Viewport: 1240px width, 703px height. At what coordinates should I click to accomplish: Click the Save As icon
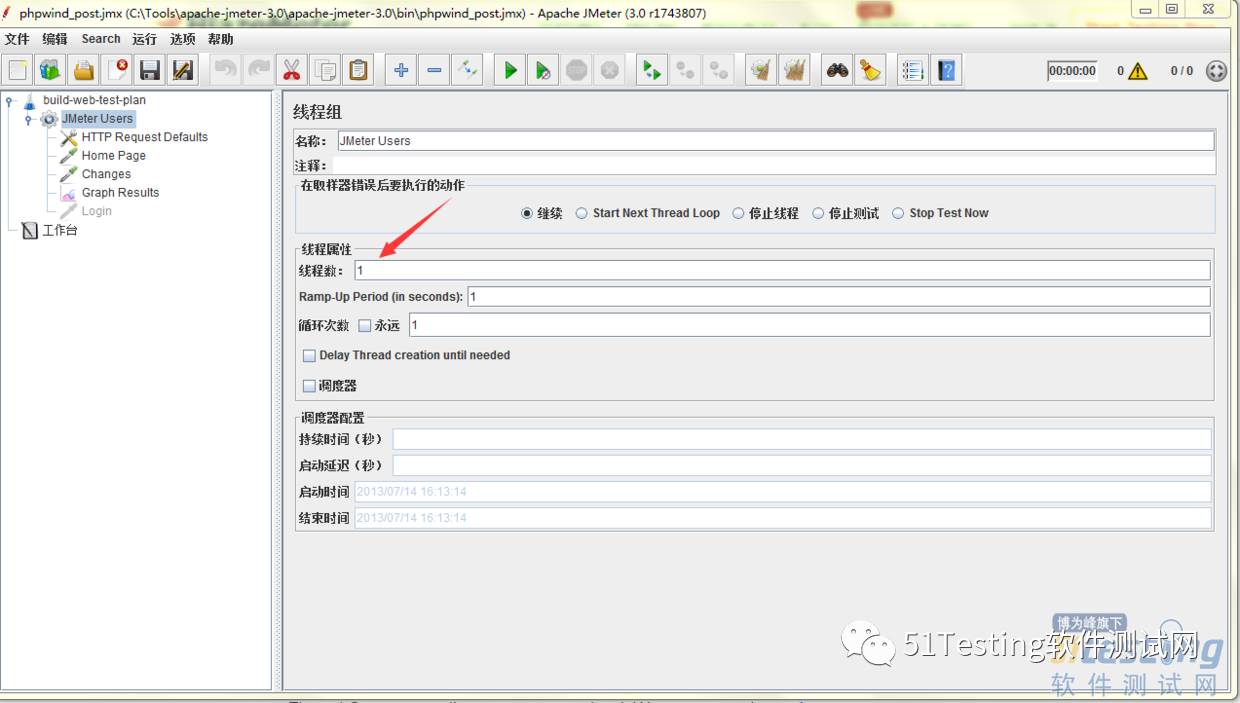click(183, 70)
